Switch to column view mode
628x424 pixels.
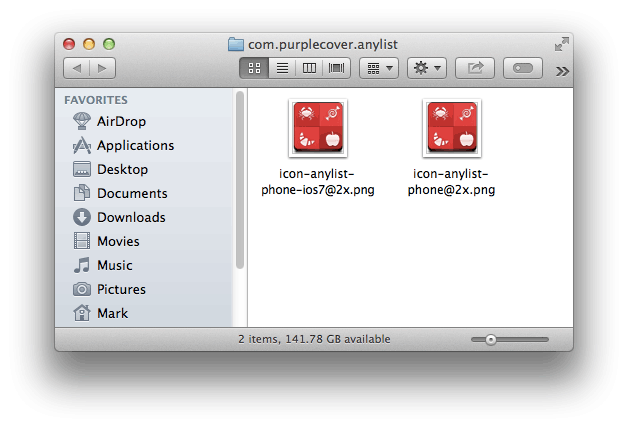[309, 68]
